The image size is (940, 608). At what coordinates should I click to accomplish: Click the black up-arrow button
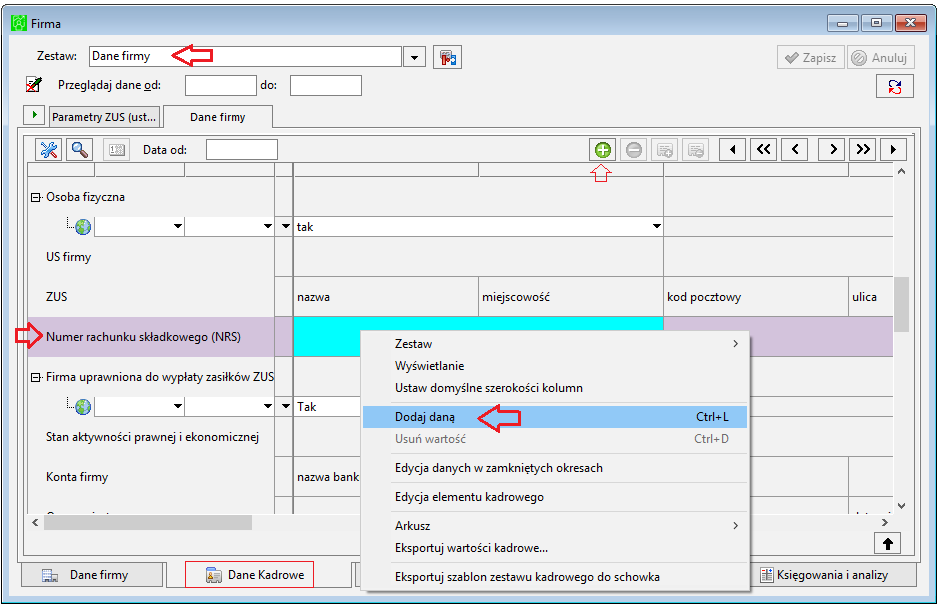click(888, 544)
